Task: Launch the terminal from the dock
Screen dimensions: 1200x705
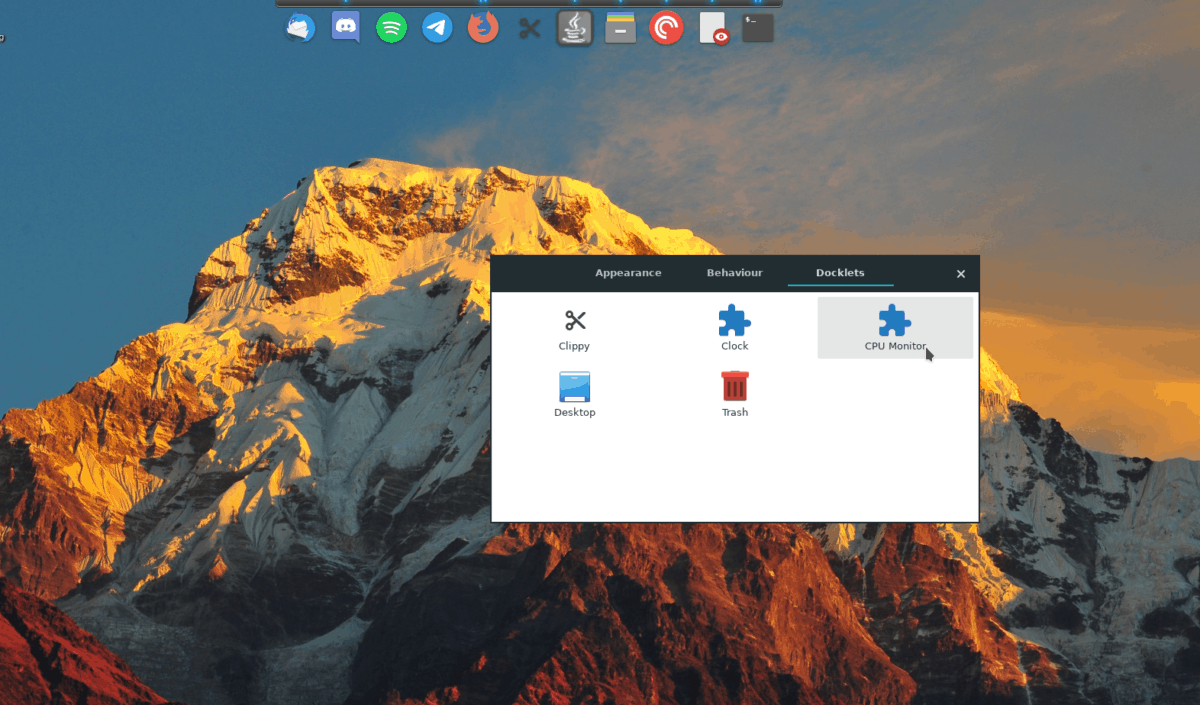Action: coord(757,27)
